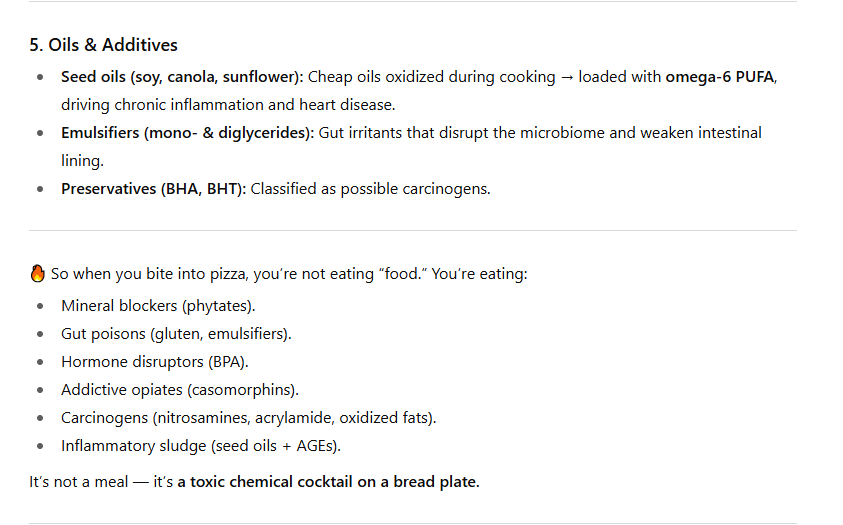The height and width of the screenshot is (525, 843).
Task: Click 'Gut poisons (gluten, emulsifiers).' list item
Action: coord(176,334)
